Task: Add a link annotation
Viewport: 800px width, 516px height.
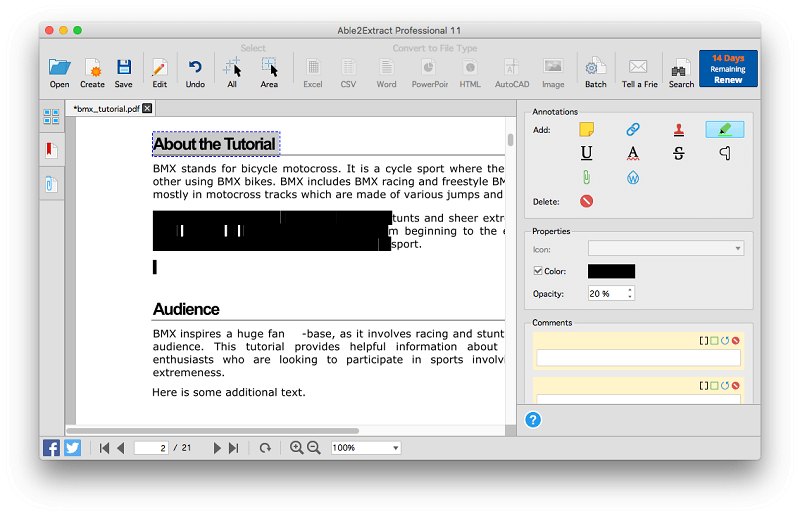Action: point(633,129)
